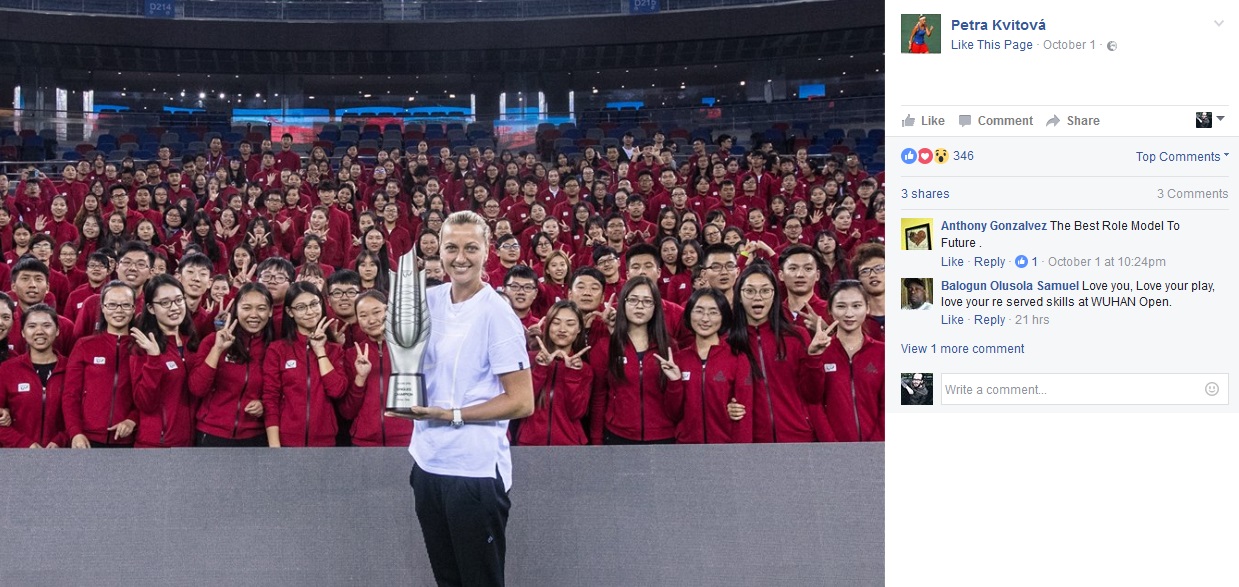Click the Like thumbs-up icon under the post
This screenshot has width=1239, height=587.
click(908, 120)
